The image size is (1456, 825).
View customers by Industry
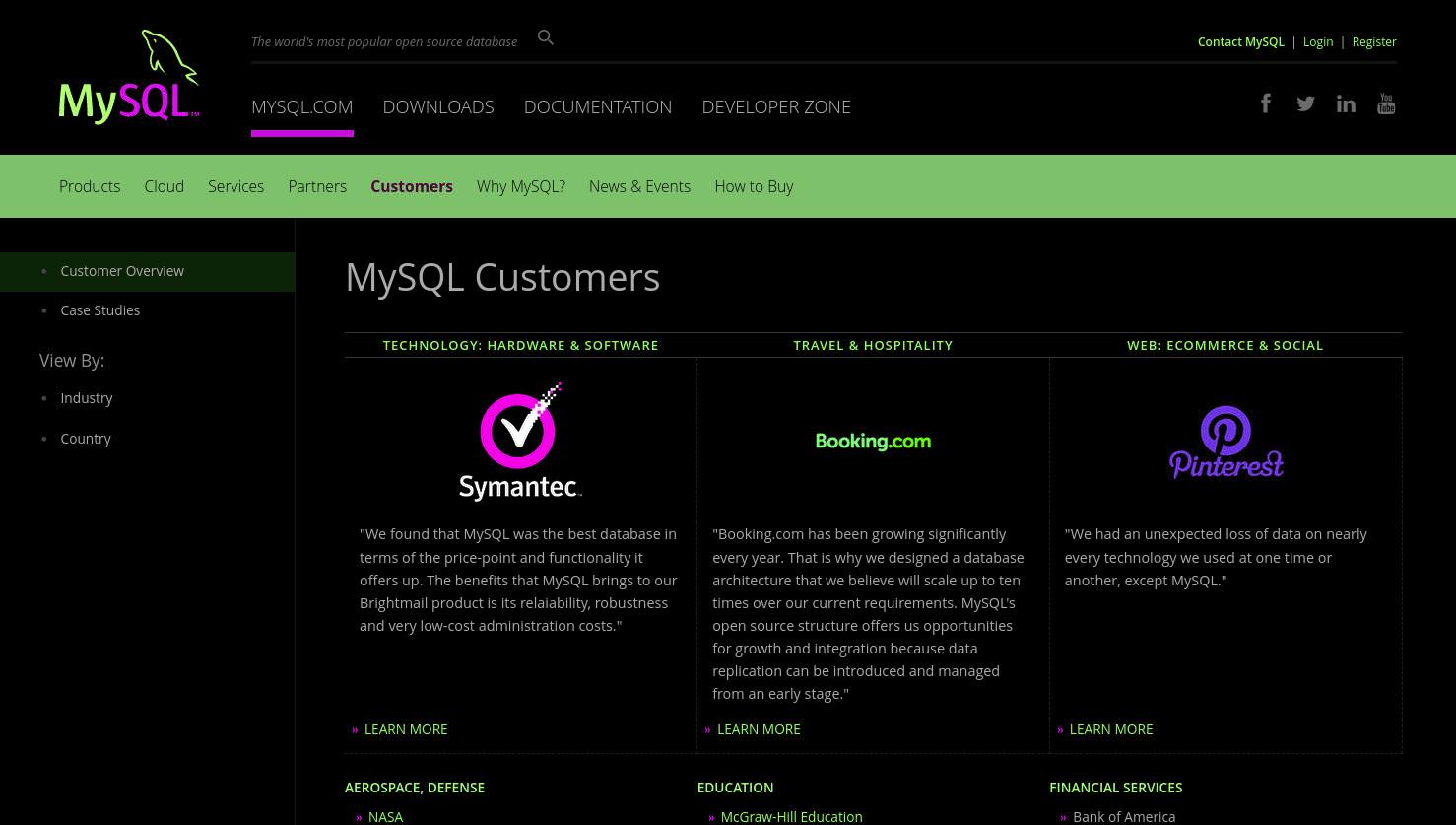[x=87, y=398]
